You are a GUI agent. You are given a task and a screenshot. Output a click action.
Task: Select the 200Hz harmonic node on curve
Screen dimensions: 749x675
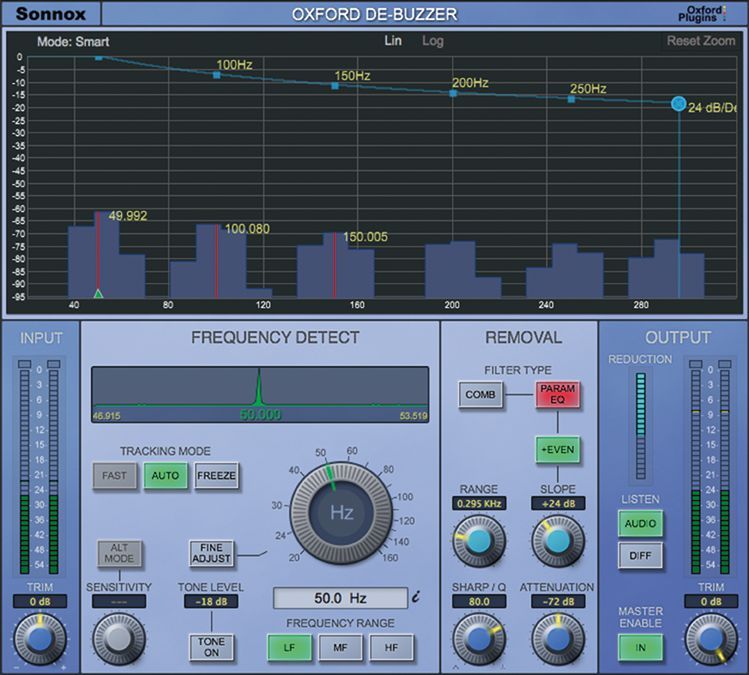pyautogui.click(x=453, y=93)
